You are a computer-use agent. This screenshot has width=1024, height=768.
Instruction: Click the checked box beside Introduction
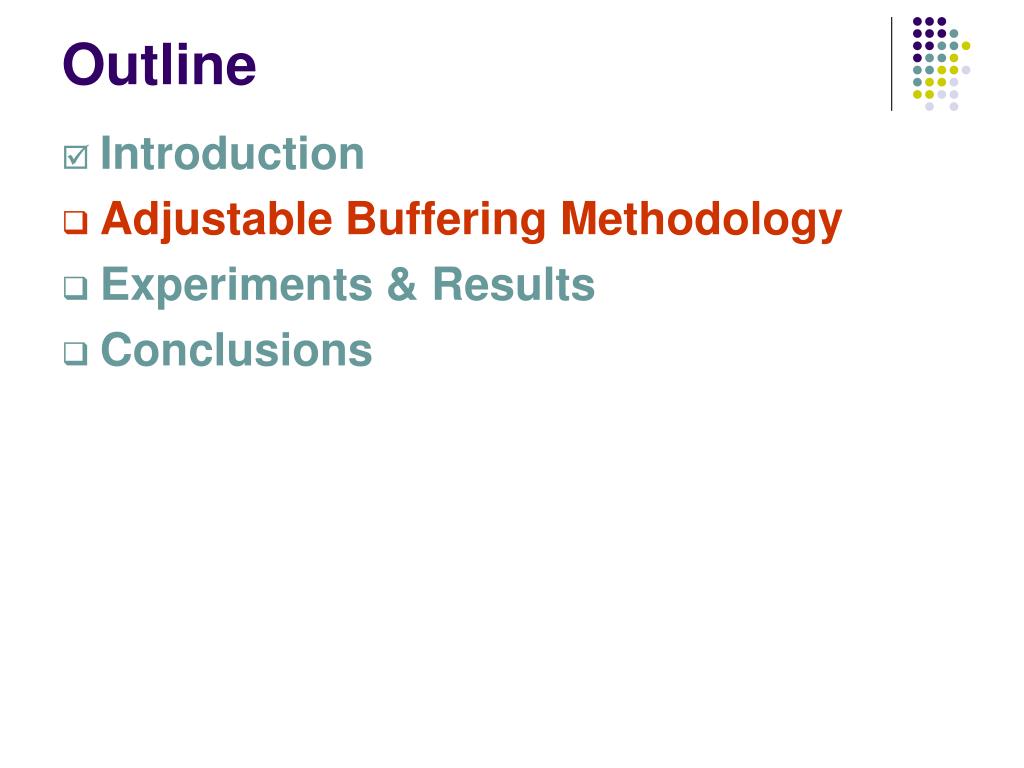[76, 157]
